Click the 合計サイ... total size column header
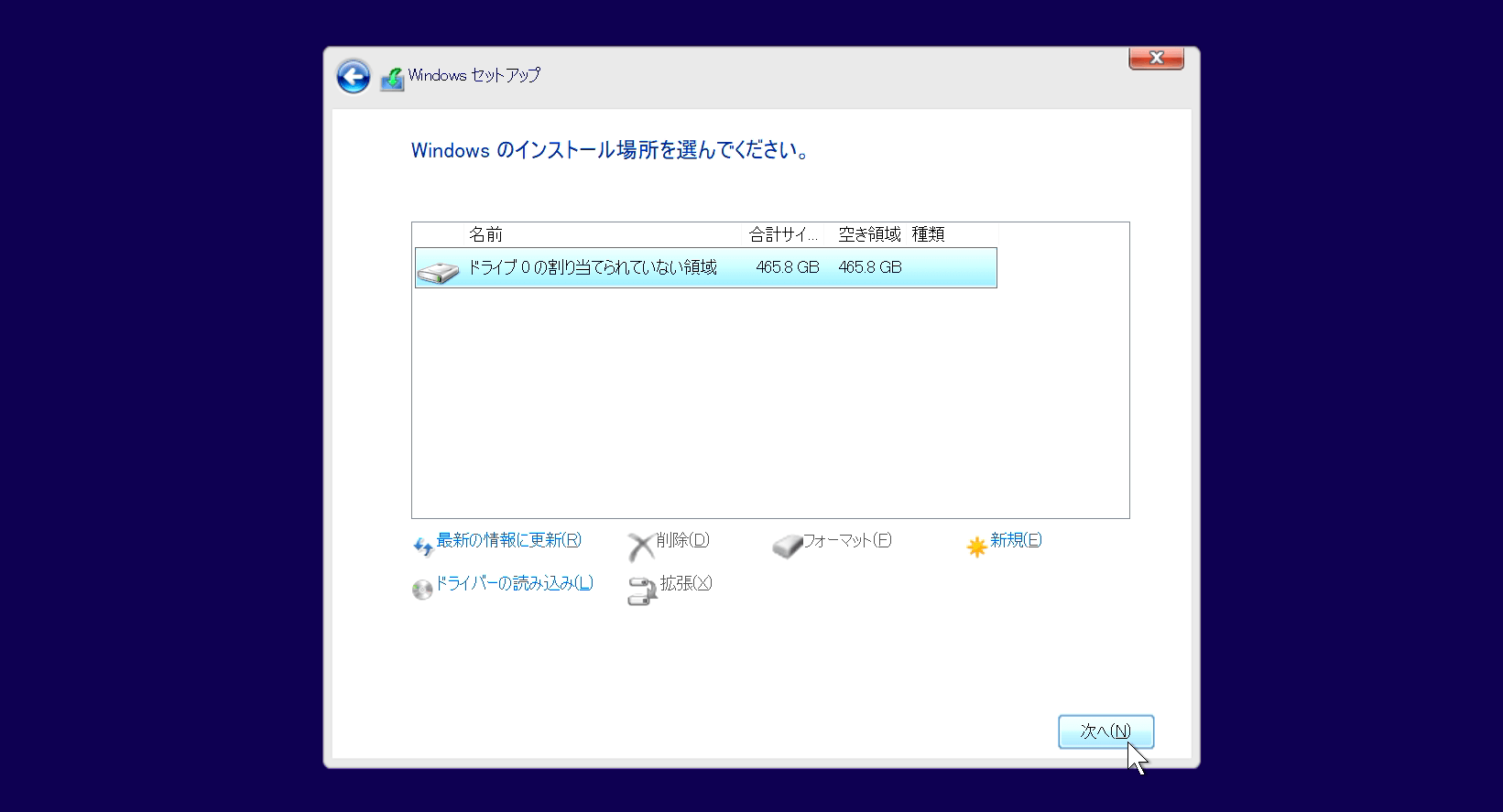 [783, 234]
